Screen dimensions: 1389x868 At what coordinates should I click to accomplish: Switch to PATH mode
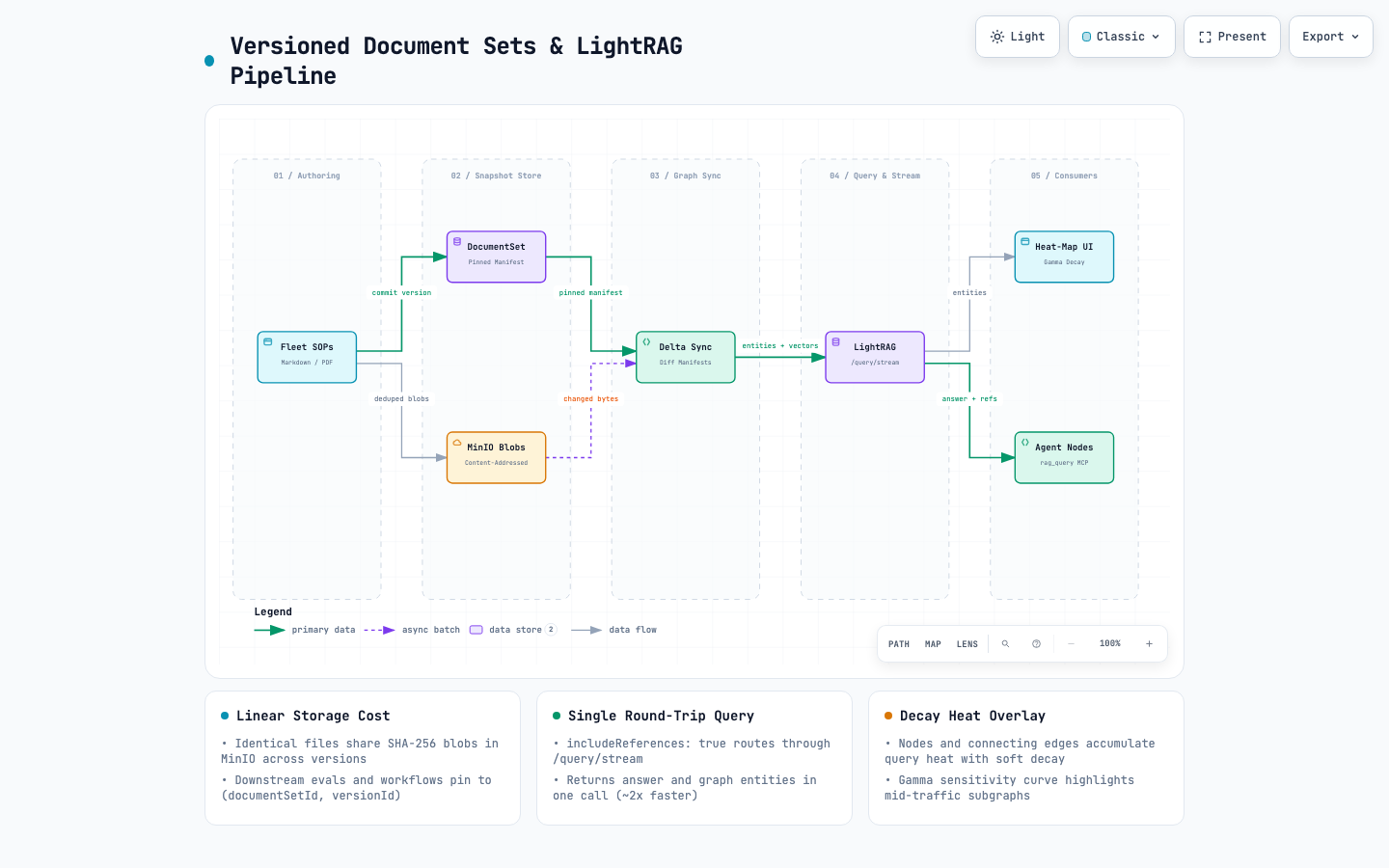pos(899,644)
